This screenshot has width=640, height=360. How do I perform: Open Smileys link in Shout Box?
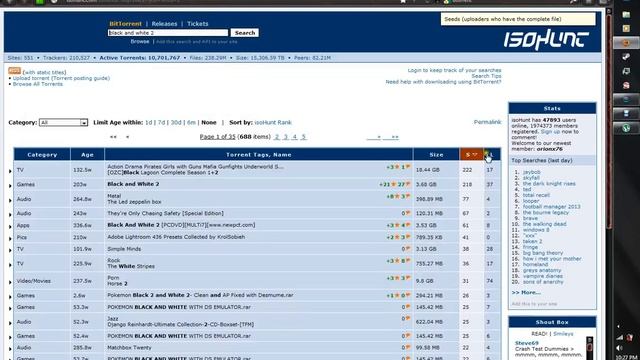coord(563,334)
